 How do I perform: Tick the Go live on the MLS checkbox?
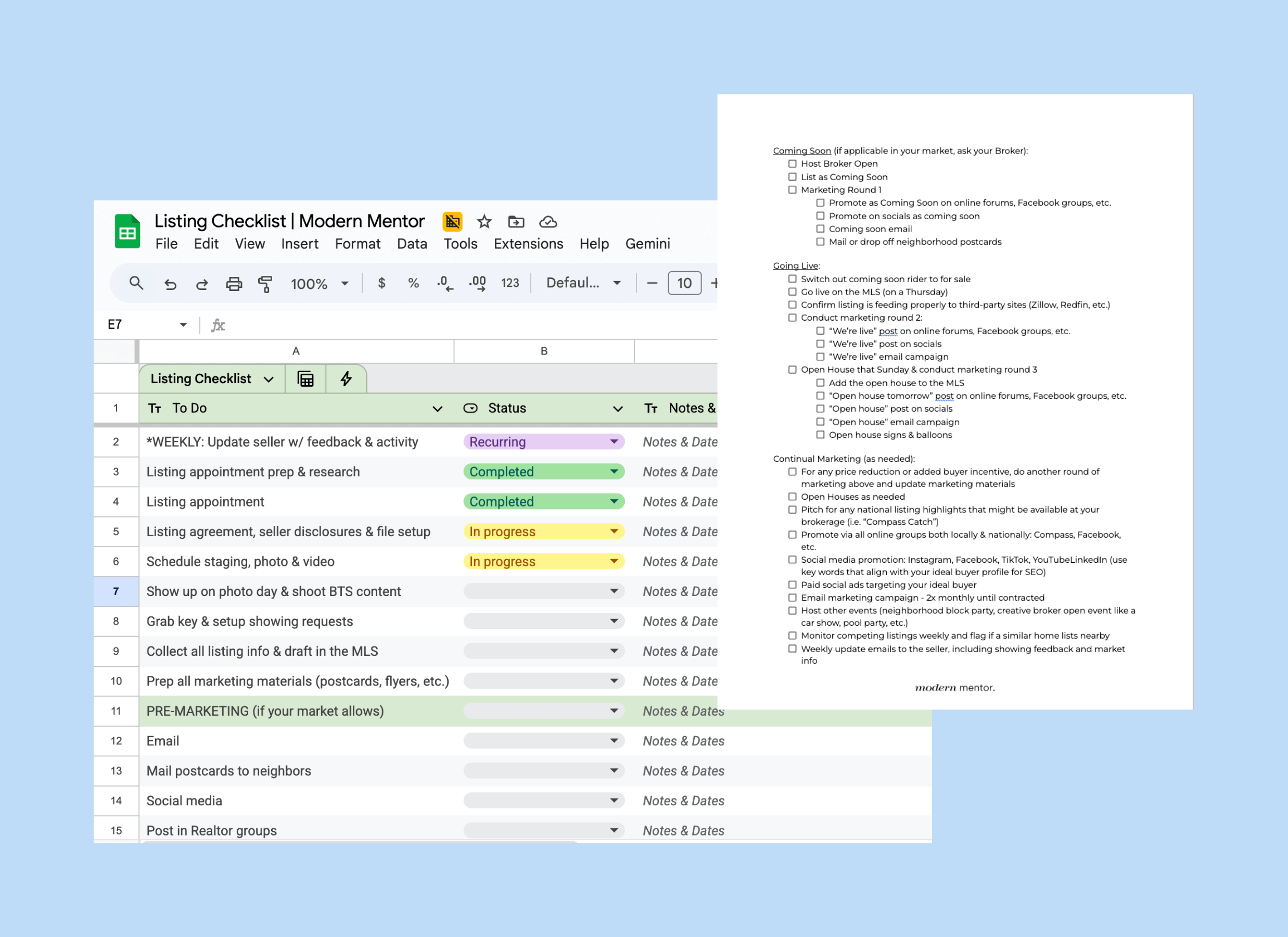792,292
